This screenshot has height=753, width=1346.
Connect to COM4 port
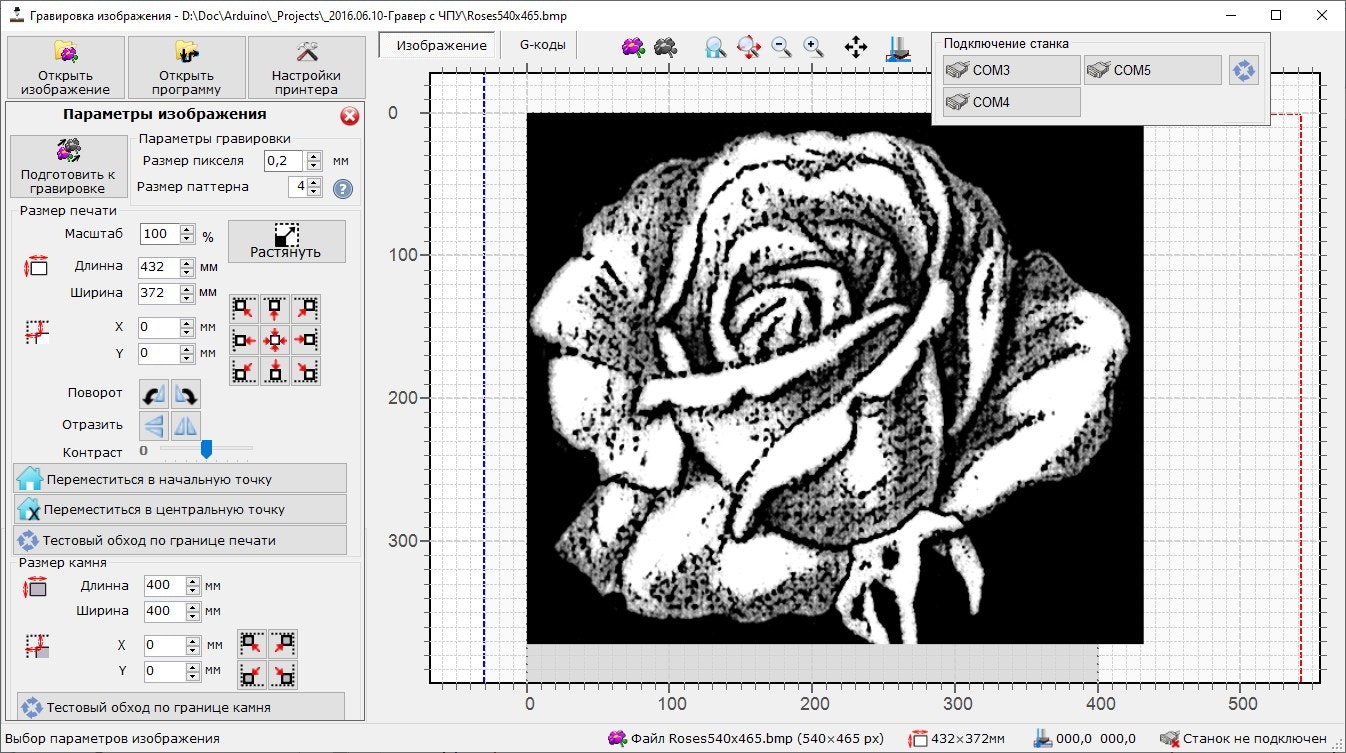[1011, 102]
